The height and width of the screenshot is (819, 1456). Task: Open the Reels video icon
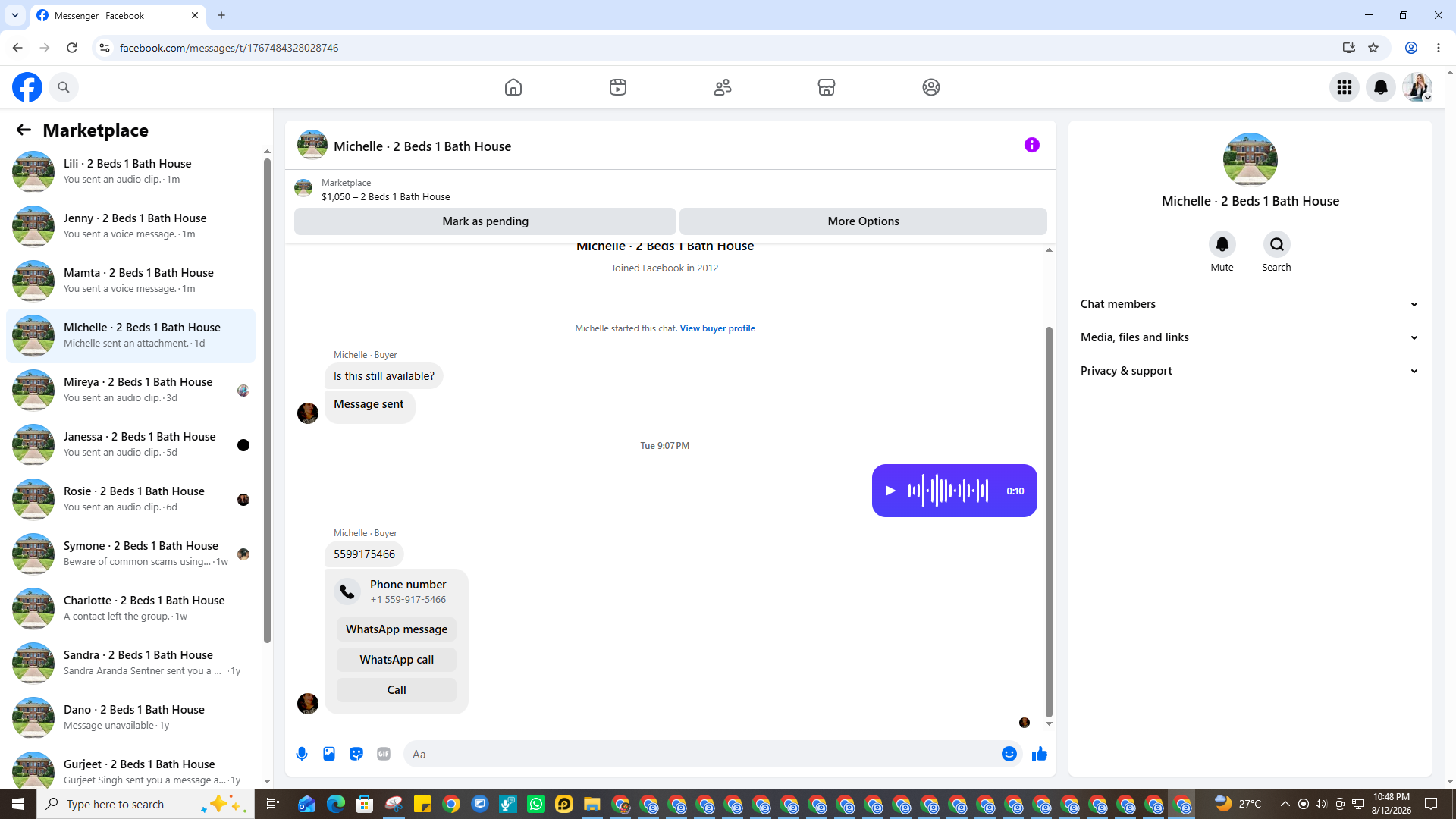click(x=618, y=87)
